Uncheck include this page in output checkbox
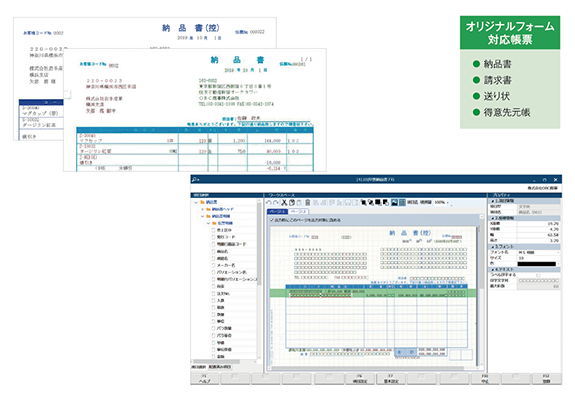This screenshot has width=575, height=401. 272,220
